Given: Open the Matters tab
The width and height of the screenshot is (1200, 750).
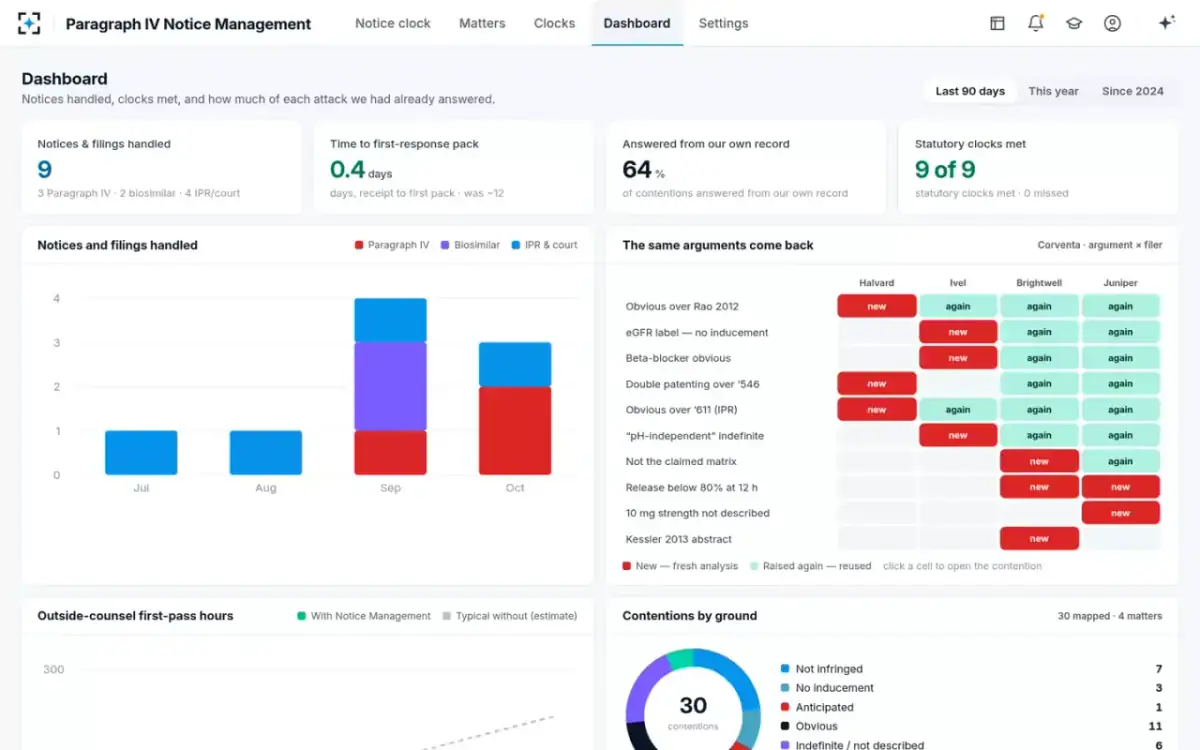Looking at the screenshot, I should coord(482,23).
